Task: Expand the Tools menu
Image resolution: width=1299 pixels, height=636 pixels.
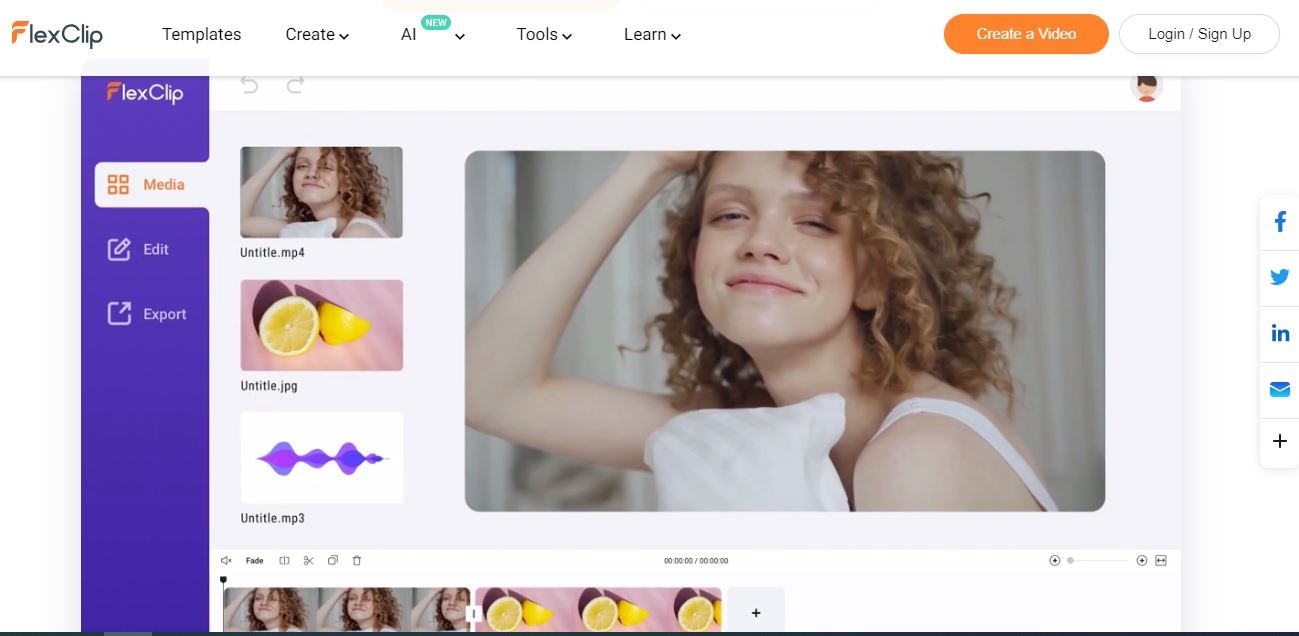Action: [544, 34]
